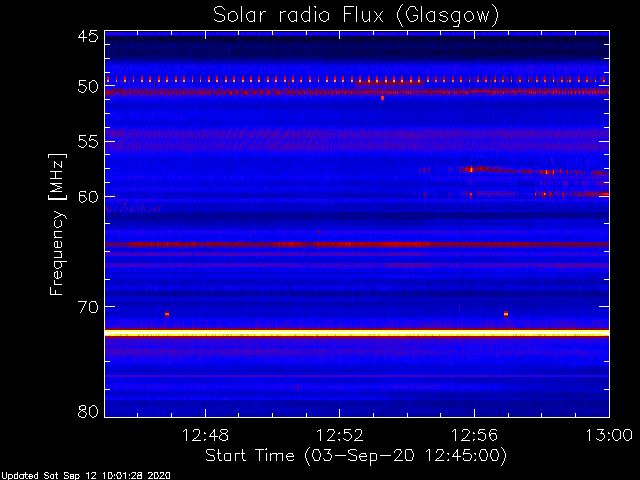The image size is (640, 480).
Task: Click the 12:56 time tick label
Action: pos(474,436)
